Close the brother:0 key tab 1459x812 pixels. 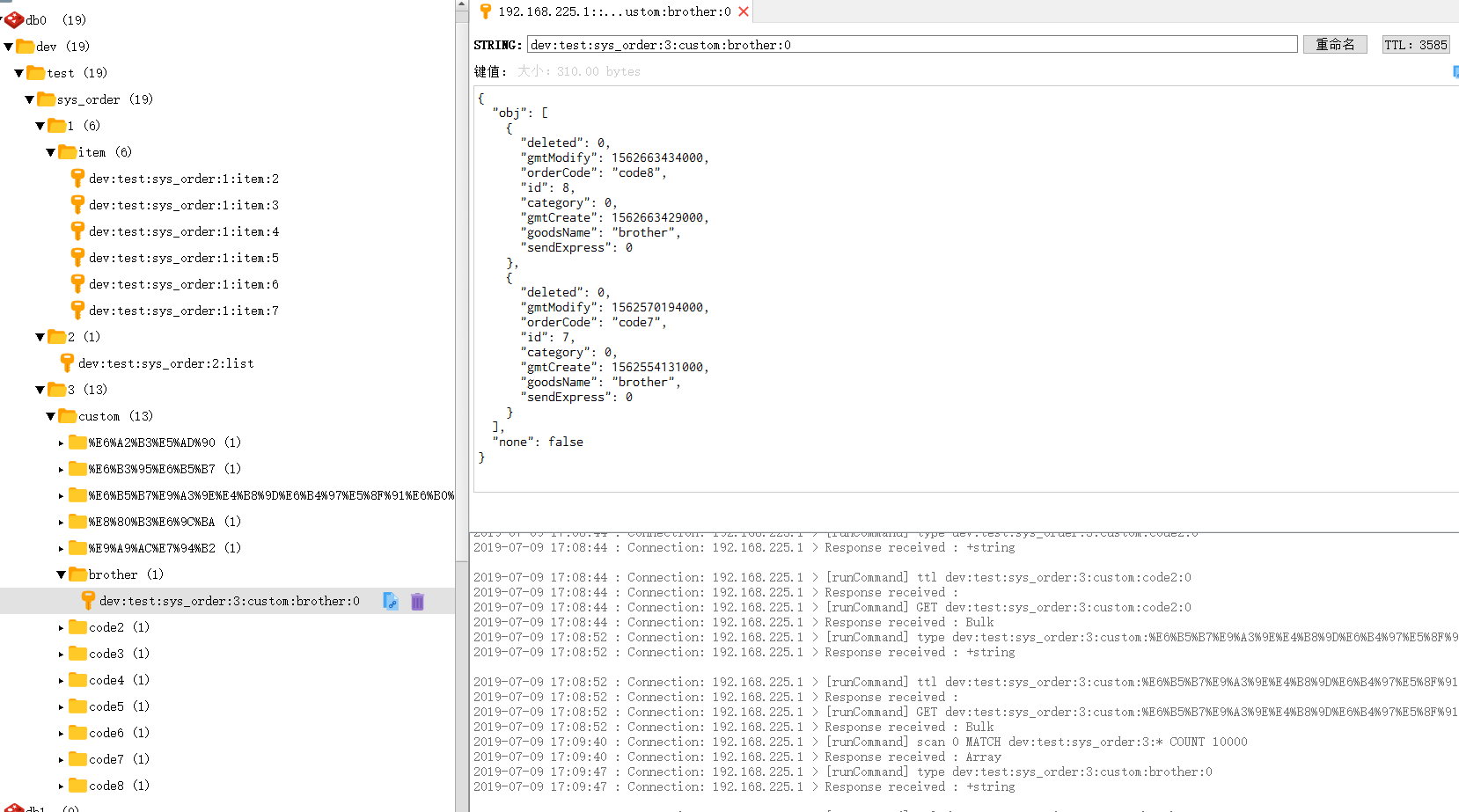pyautogui.click(x=744, y=11)
